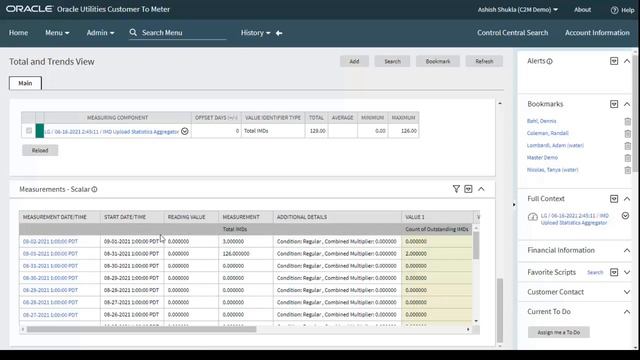The height and width of the screenshot is (360, 640).
Task: Select the Main tab
Action: (25, 83)
